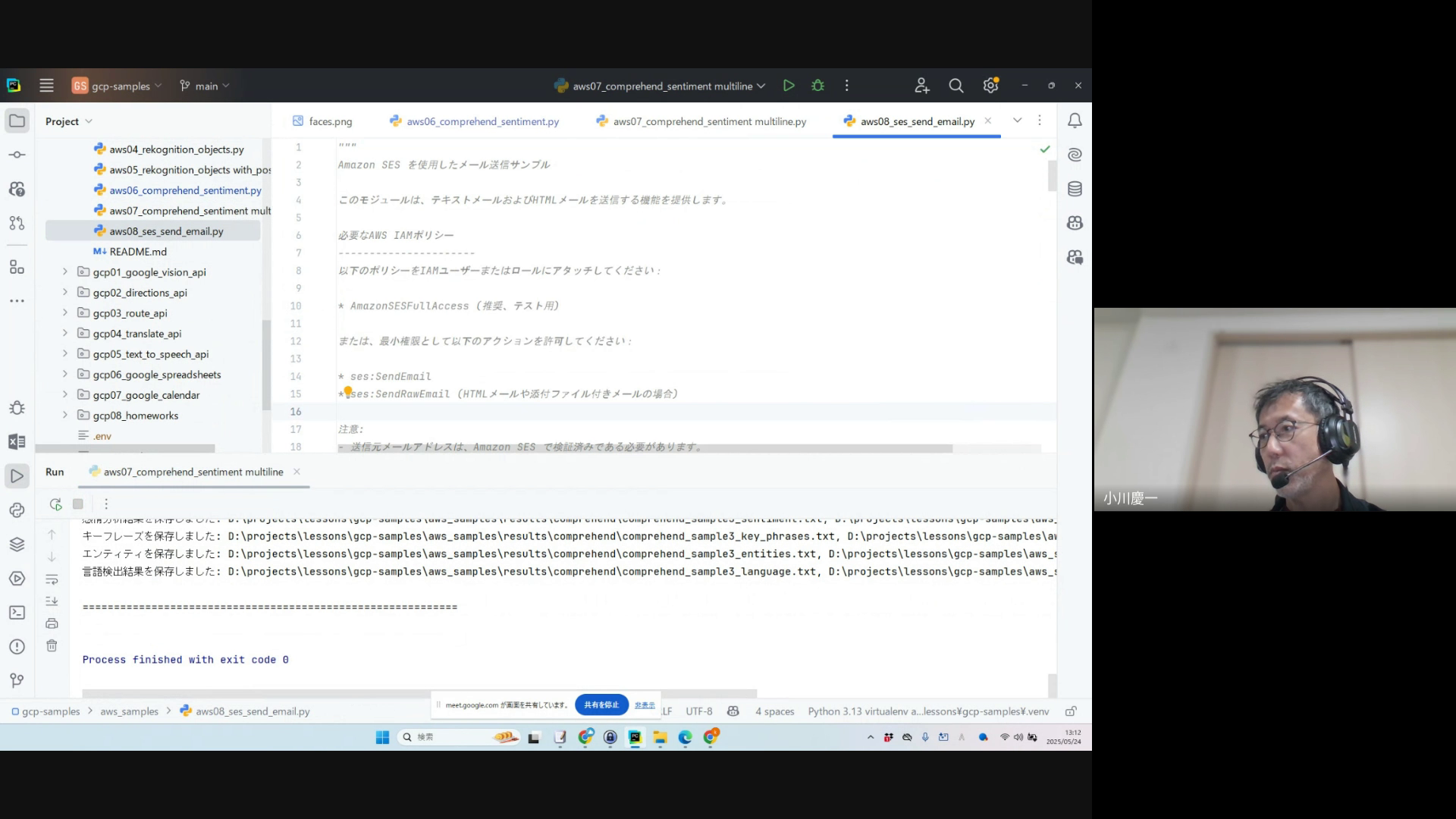Open the Terminal tool window
Screen dimensions: 1456x819
(x=17, y=613)
